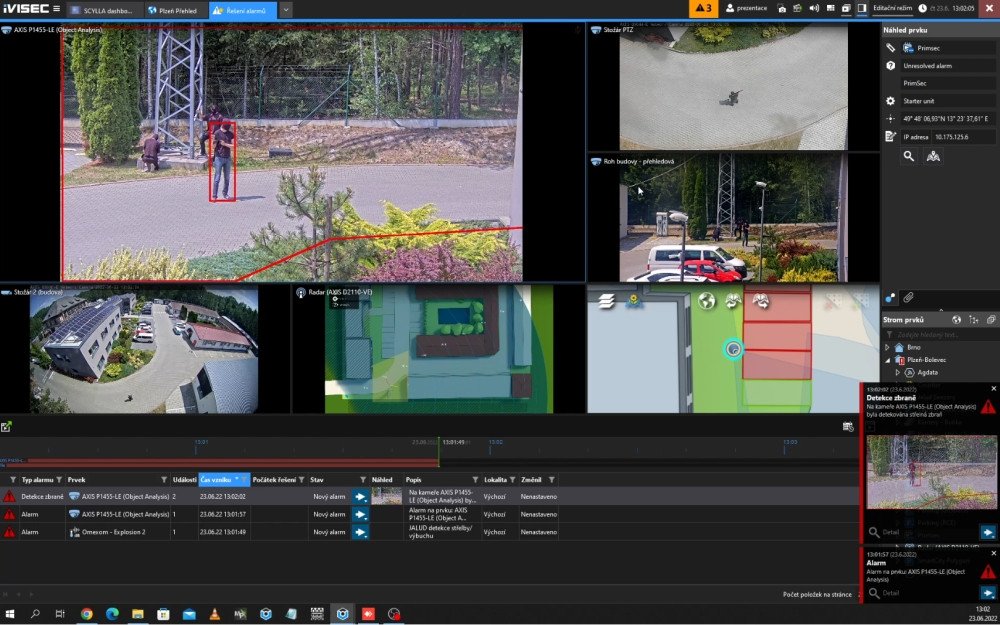Enable Editační režim mode

(x=893, y=8)
